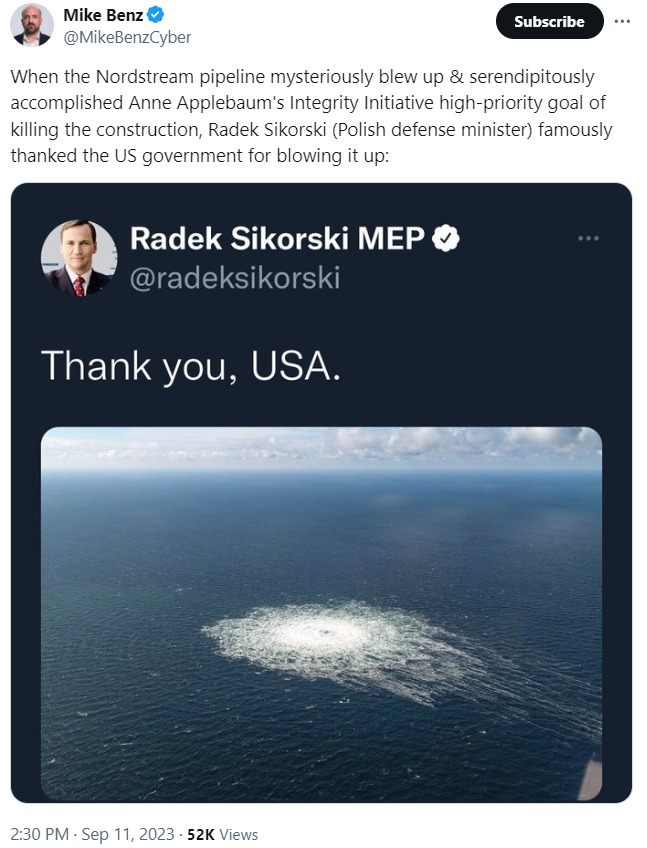
Task: Visit the @radeksikorski handle
Action: [235, 278]
